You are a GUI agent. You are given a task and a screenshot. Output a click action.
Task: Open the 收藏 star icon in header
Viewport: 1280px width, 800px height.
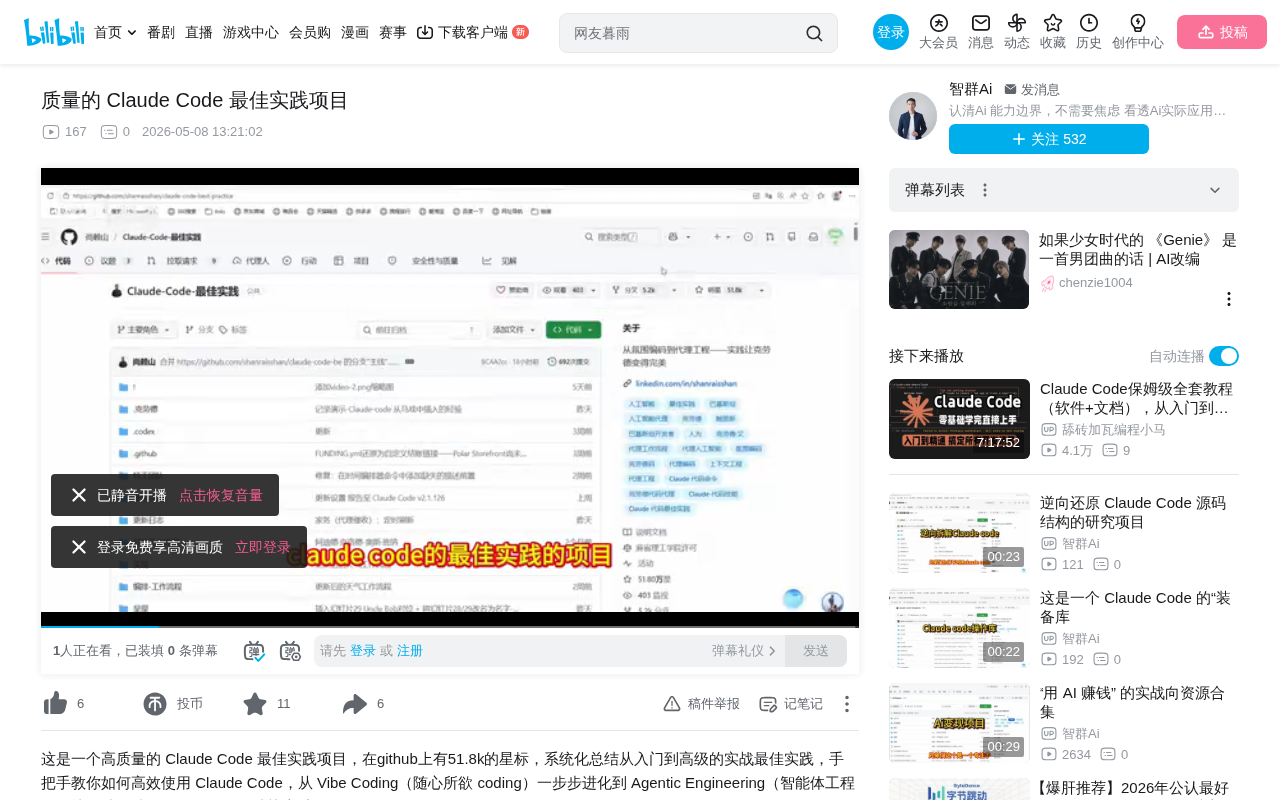click(1053, 23)
